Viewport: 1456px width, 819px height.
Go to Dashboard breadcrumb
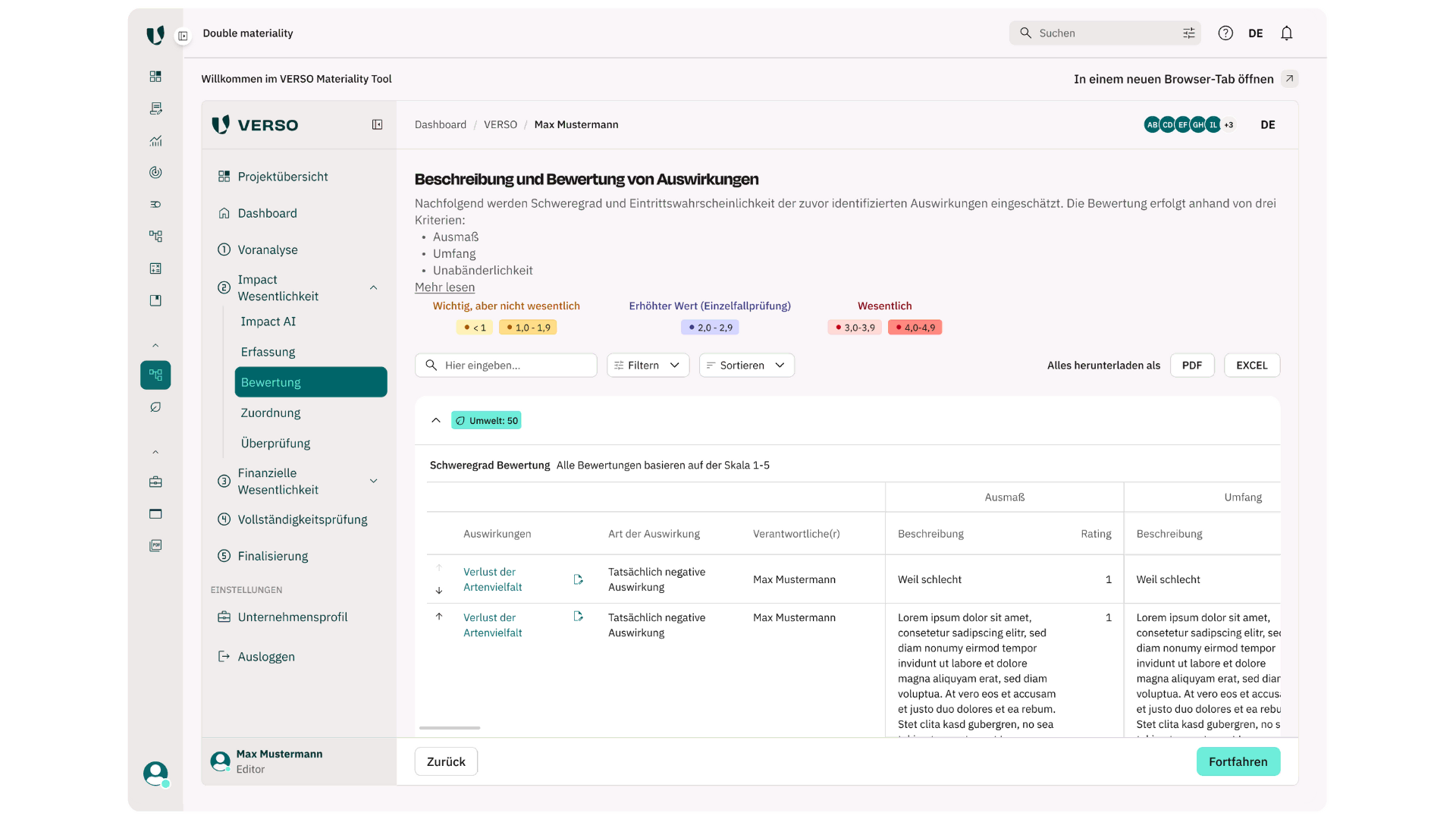(x=440, y=124)
